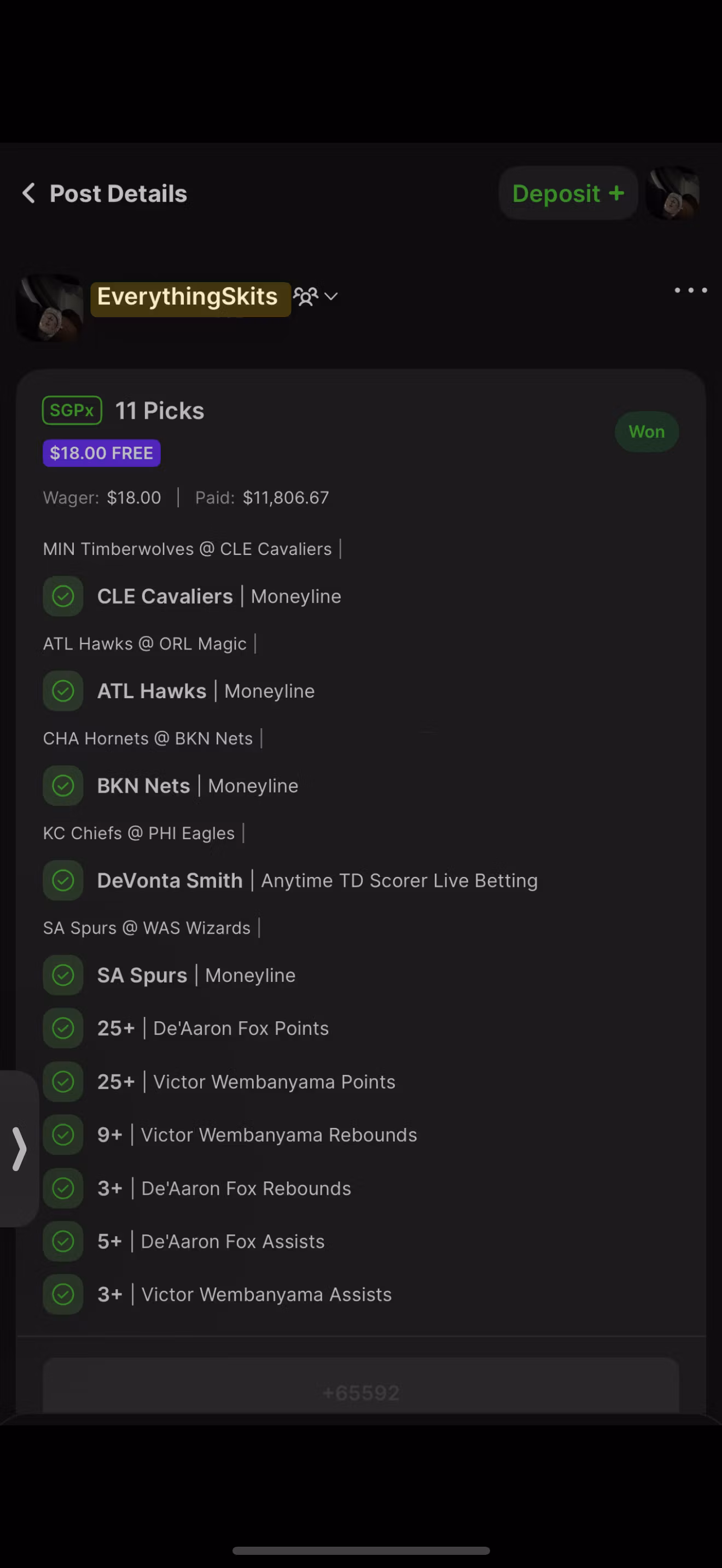The width and height of the screenshot is (722, 1568).
Task: Toggle the Won status badge on the bet
Action: point(647,431)
